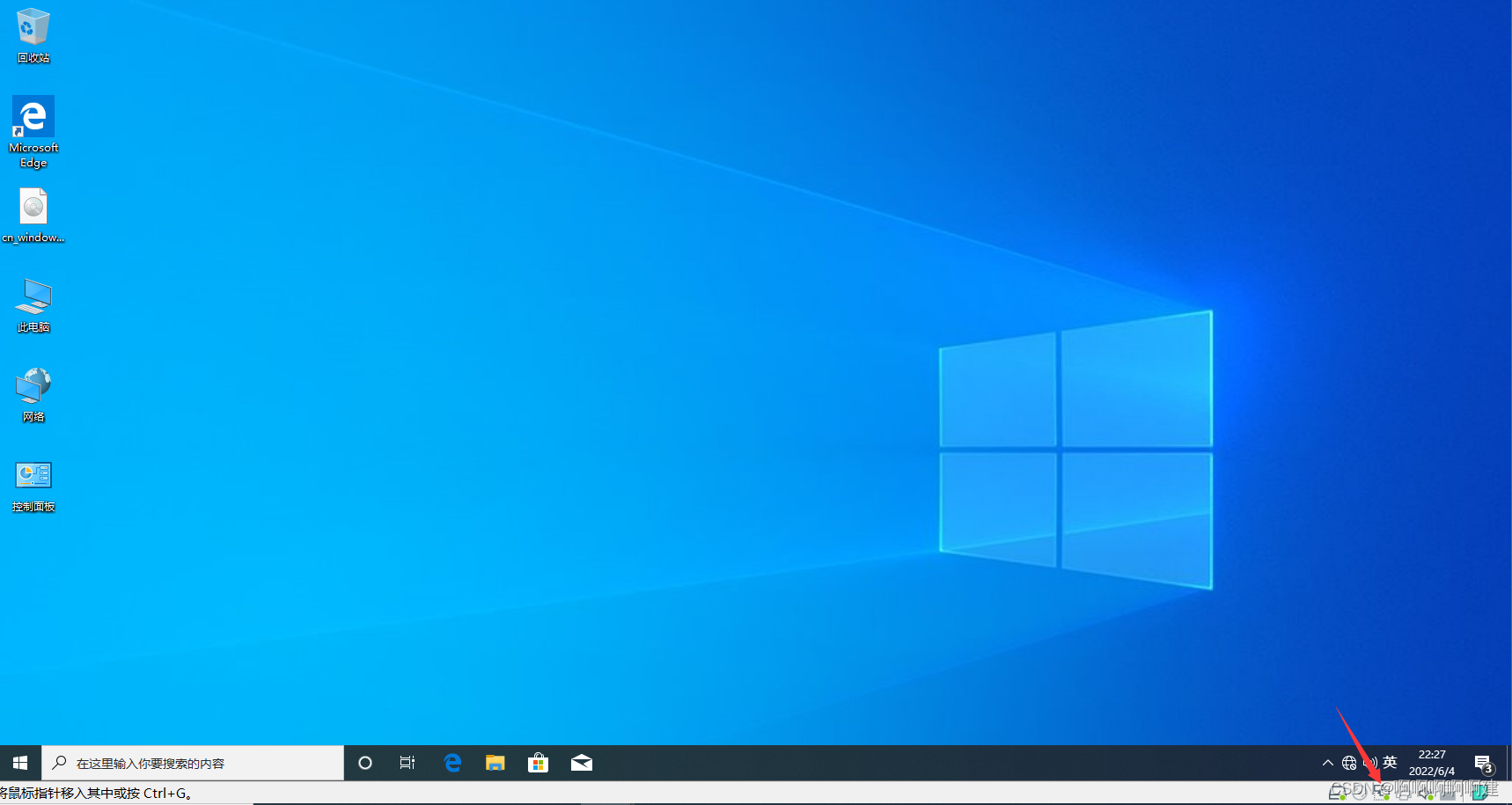Screen dimensions: 1512x805
Task: Launch Edge from the taskbar
Action: 452,763
